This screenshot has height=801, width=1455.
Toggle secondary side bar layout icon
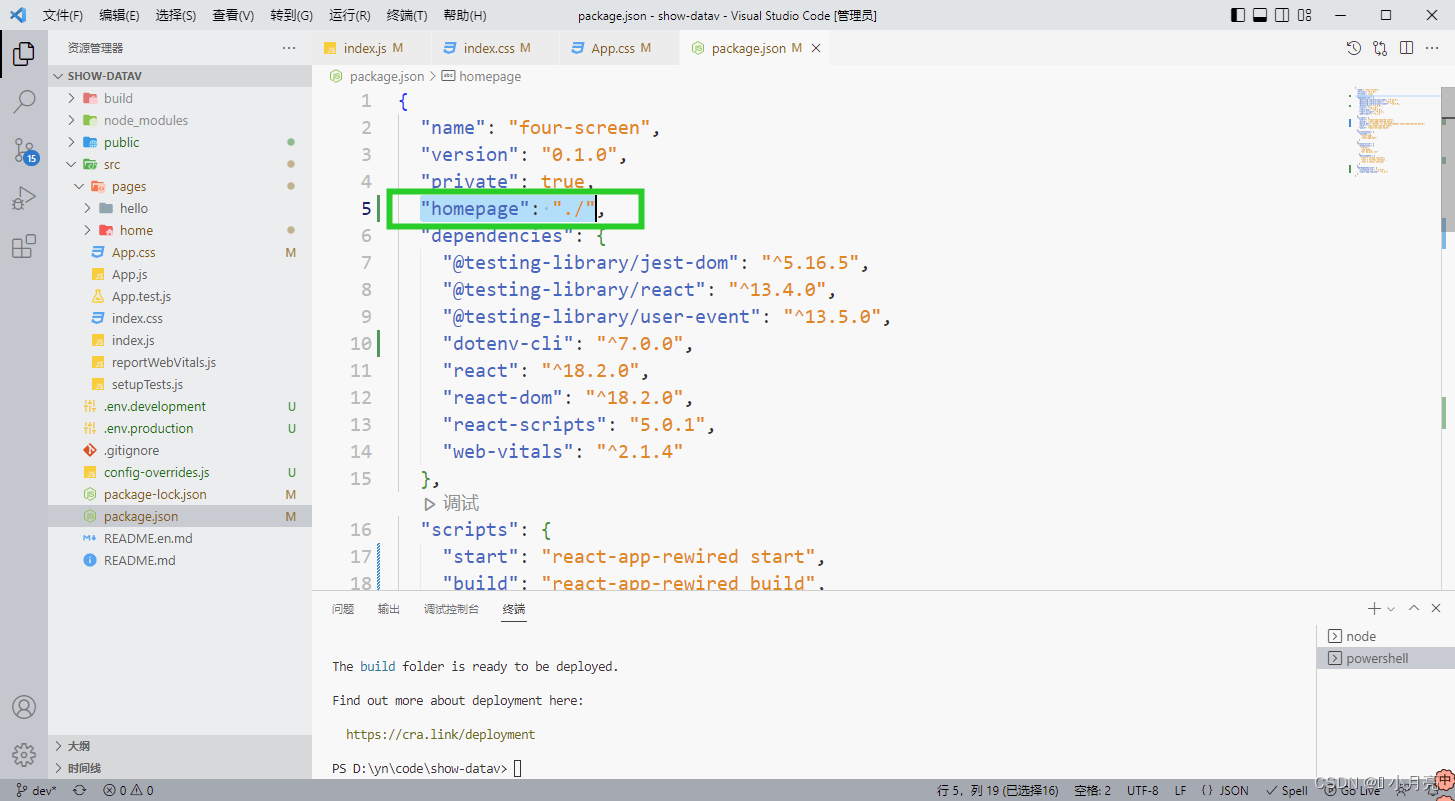[1282, 15]
